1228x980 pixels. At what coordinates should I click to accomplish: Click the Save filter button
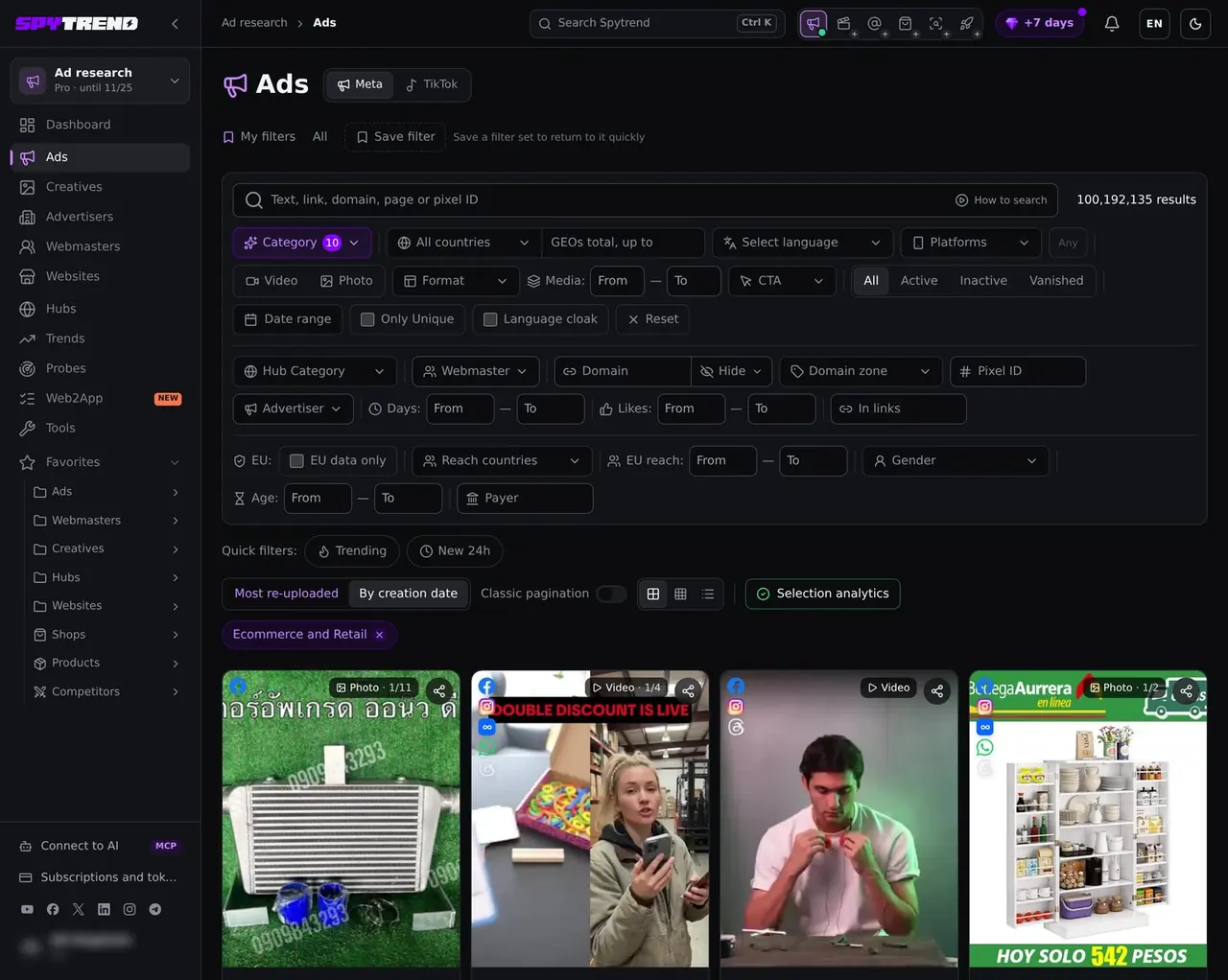pyautogui.click(x=395, y=137)
